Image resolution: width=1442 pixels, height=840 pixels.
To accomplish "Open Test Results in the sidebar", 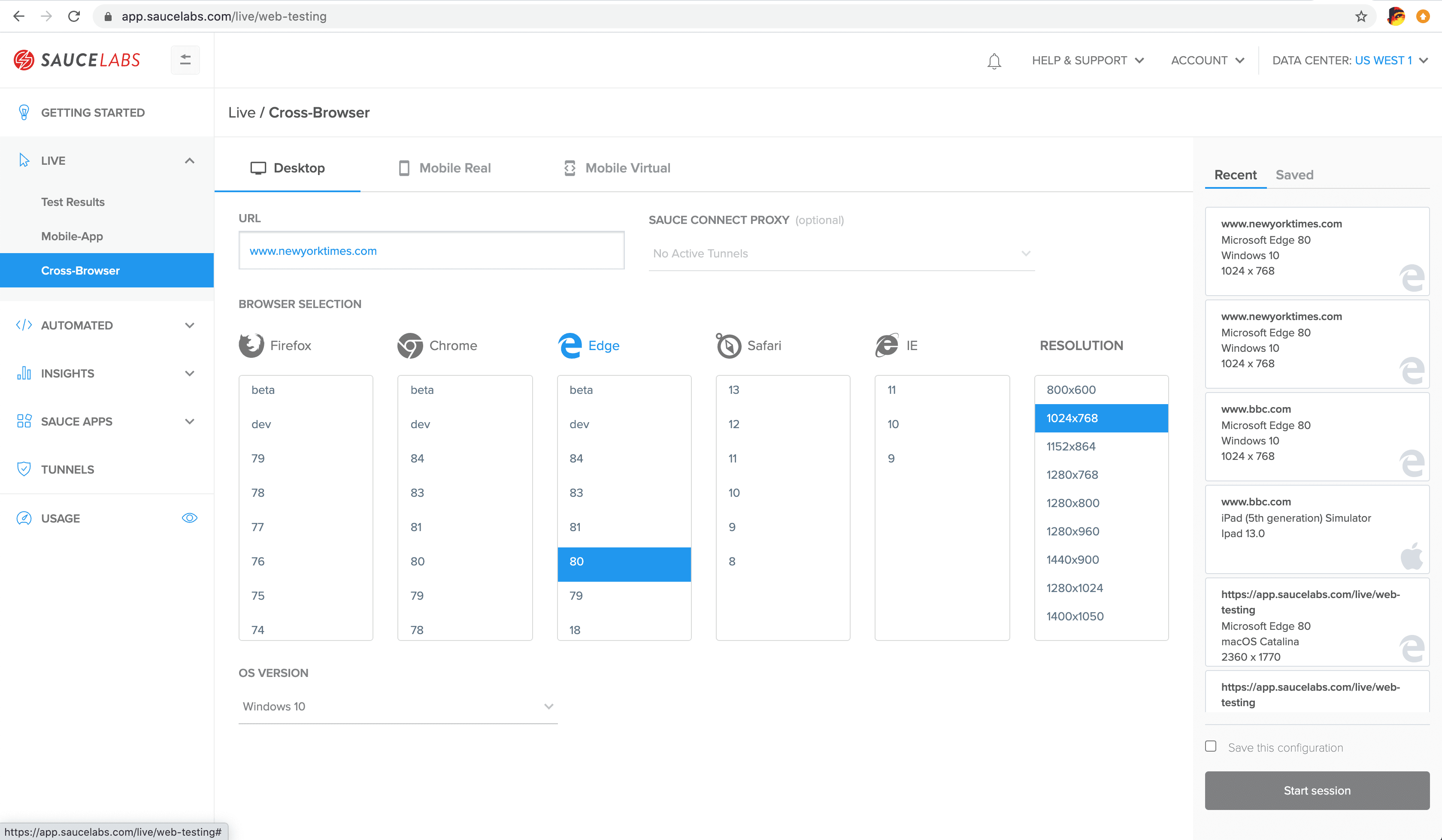I will click(73, 201).
